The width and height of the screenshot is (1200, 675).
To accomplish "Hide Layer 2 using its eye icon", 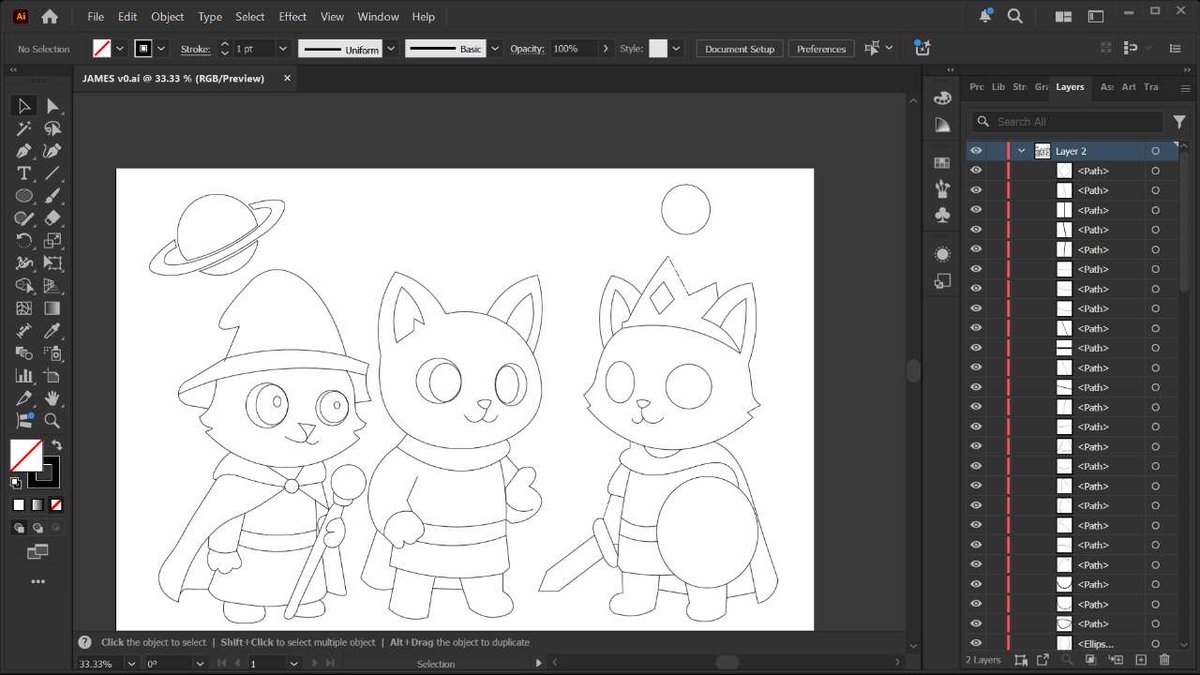I will pos(976,151).
